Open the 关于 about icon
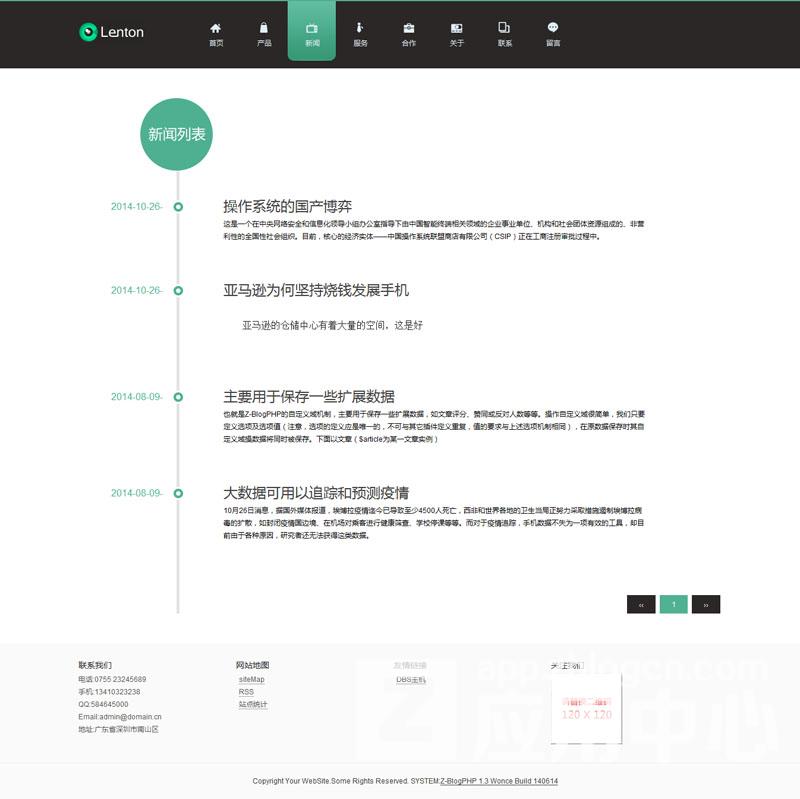Screen dimensions: 800x799 tap(457, 28)
